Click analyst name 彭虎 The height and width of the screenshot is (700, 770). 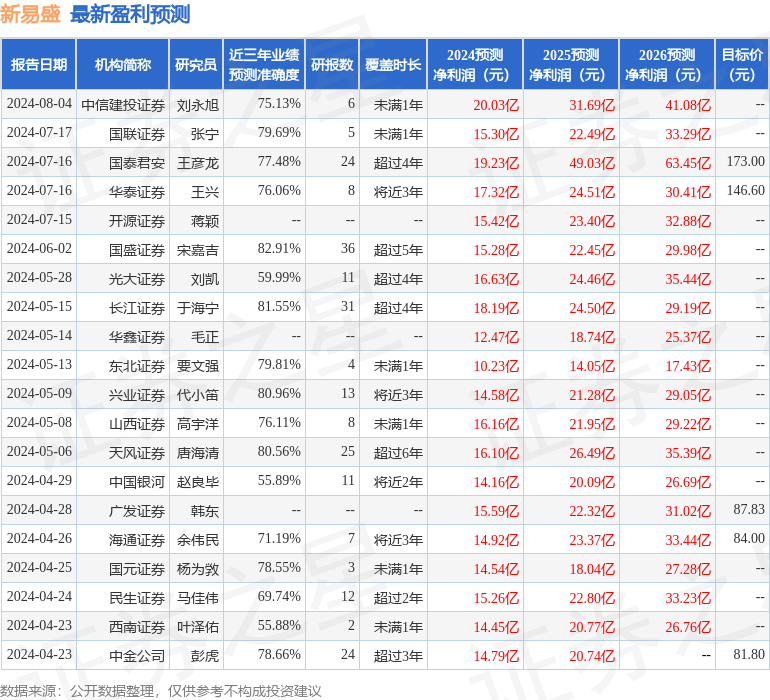[x=205, y=655]
